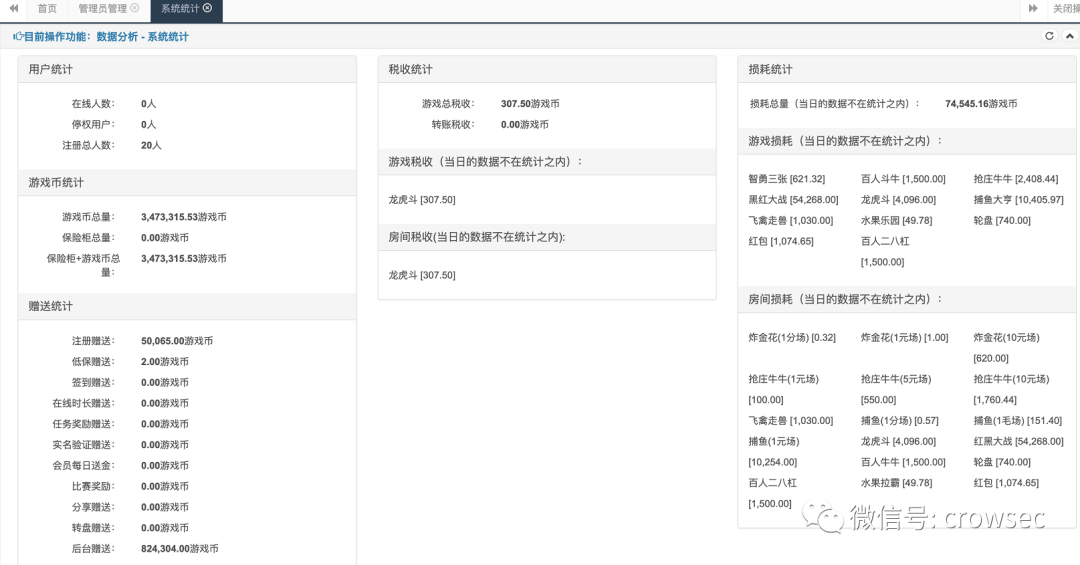Click the 停权用户 label

pyautogui.click(x=93, y=125)
